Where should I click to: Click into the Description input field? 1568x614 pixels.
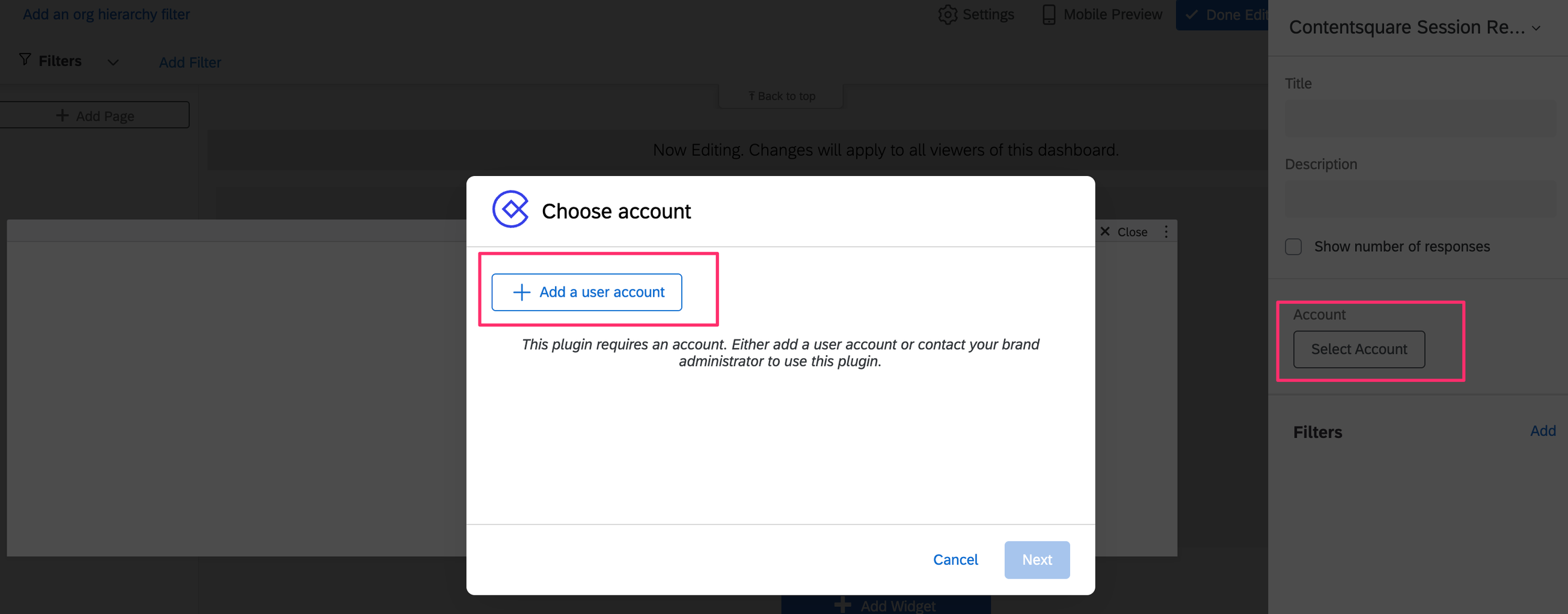(1419, 199)
